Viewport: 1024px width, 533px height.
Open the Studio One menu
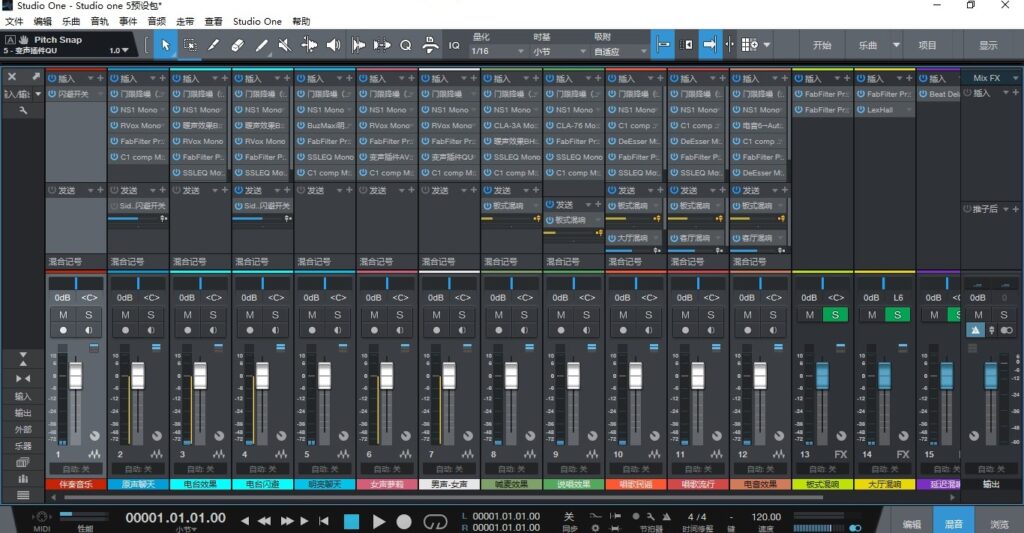pyautogui.click(x=257, y=21)
